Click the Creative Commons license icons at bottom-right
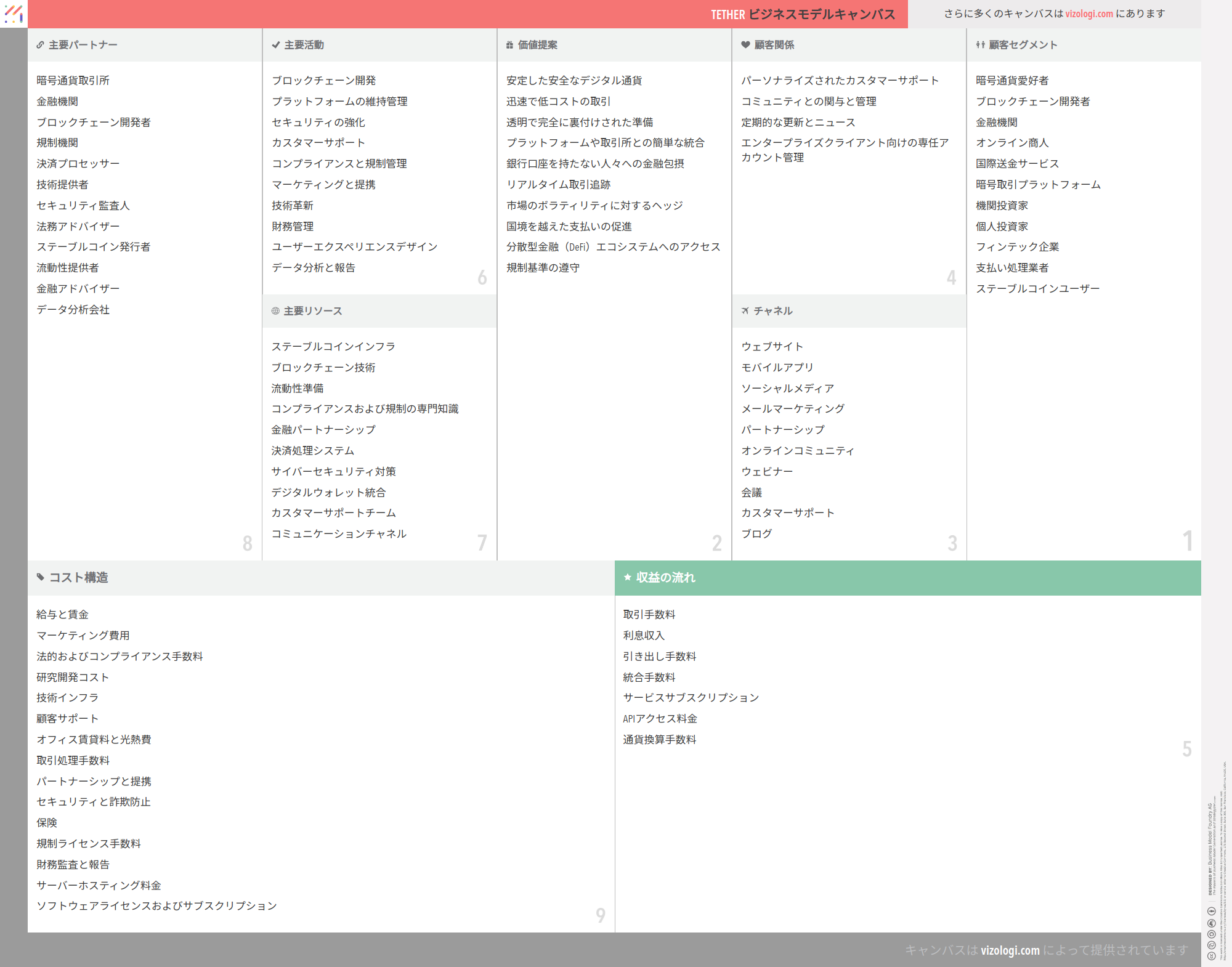 click(x=1211, y=933)
